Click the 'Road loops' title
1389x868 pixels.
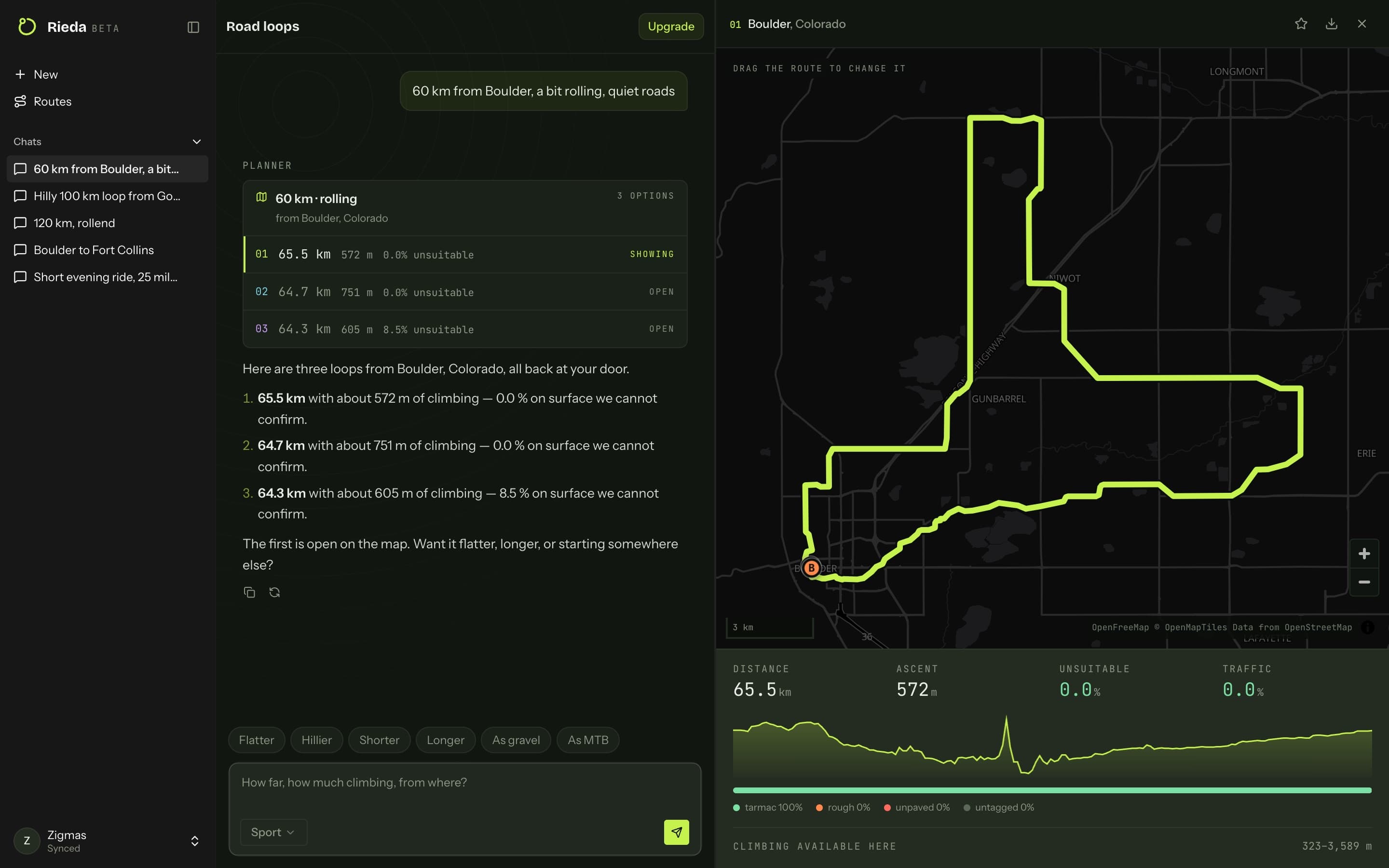click(262, 27)
